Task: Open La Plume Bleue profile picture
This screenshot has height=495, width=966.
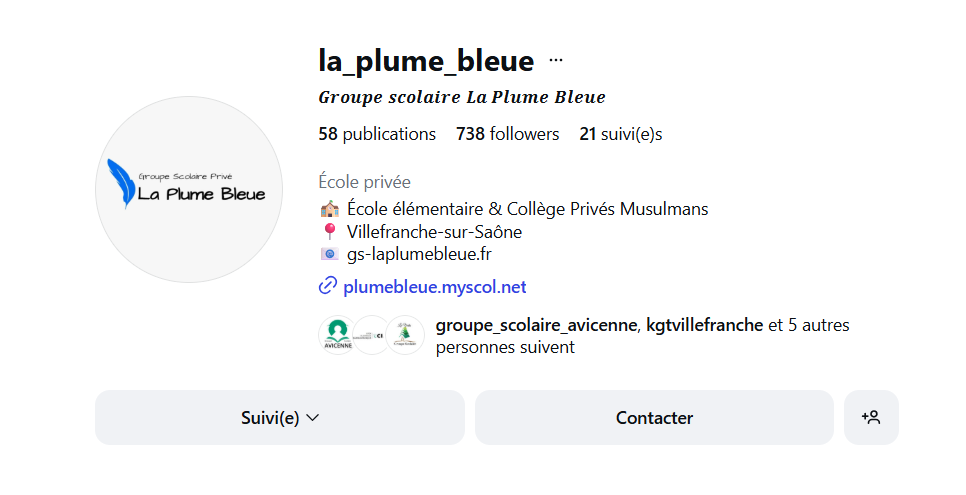Action: [x=189, y=189]
